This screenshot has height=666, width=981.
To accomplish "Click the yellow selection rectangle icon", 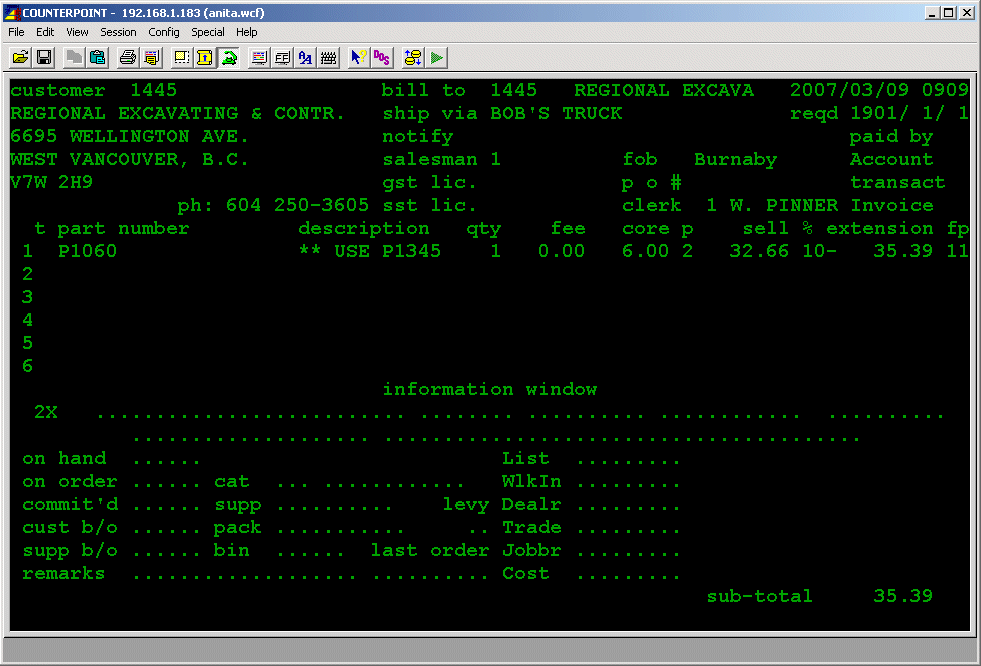I will coord(181,58).
